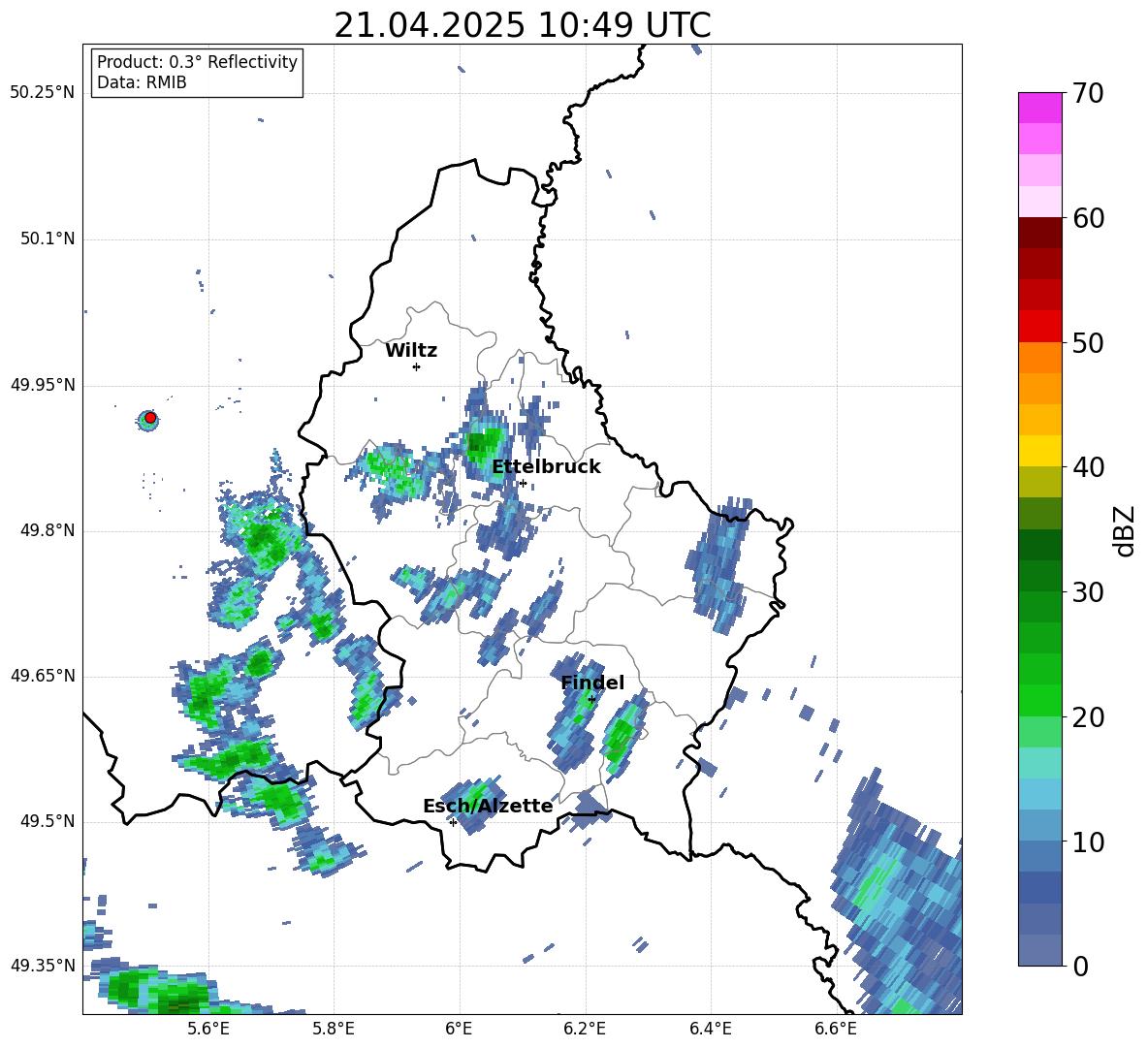Click the Ettelbruck city label
This screenshot has width=1148, height=1048.
tap(546, 467)
